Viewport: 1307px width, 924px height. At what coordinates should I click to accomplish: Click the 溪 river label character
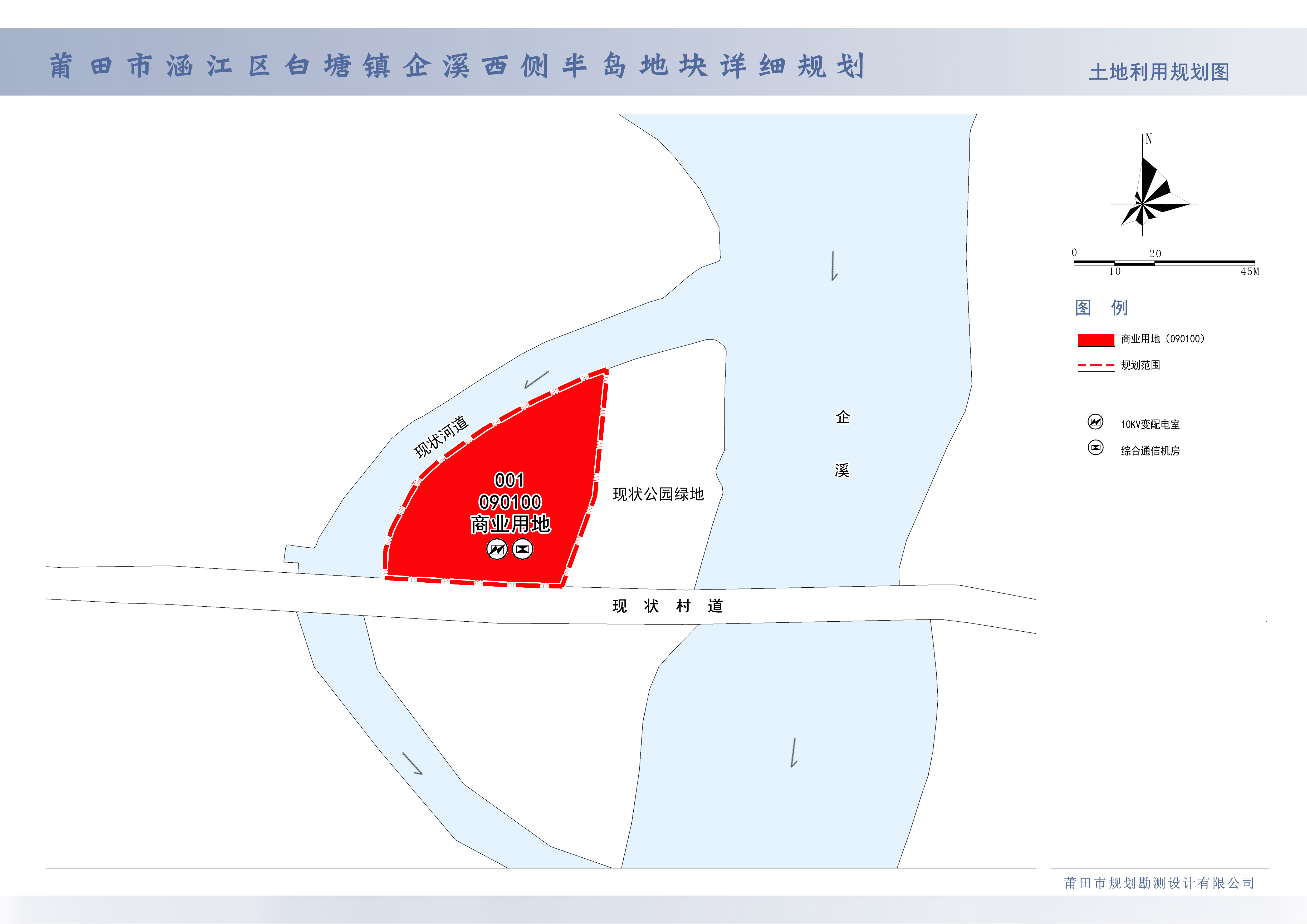click(x=842, y=470)
